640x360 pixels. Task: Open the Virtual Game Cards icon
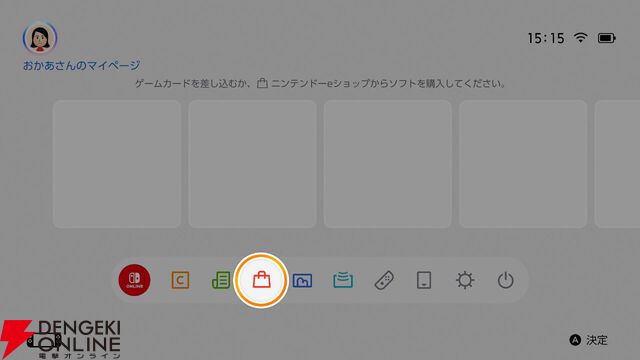tap(424, 280)
